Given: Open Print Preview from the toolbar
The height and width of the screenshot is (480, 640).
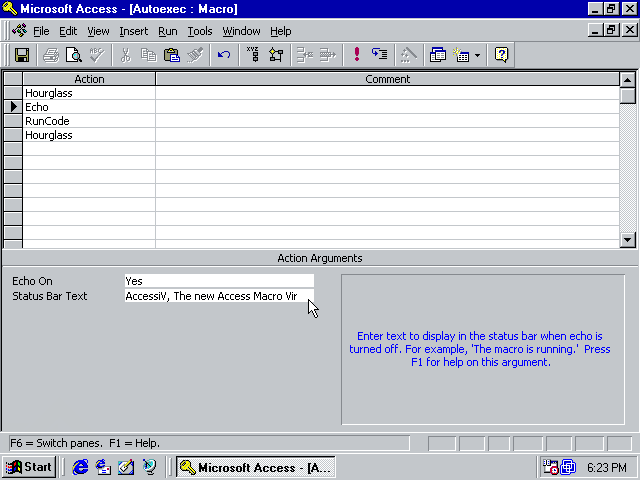Looking at the screenshot, I should tap(74, 55).
